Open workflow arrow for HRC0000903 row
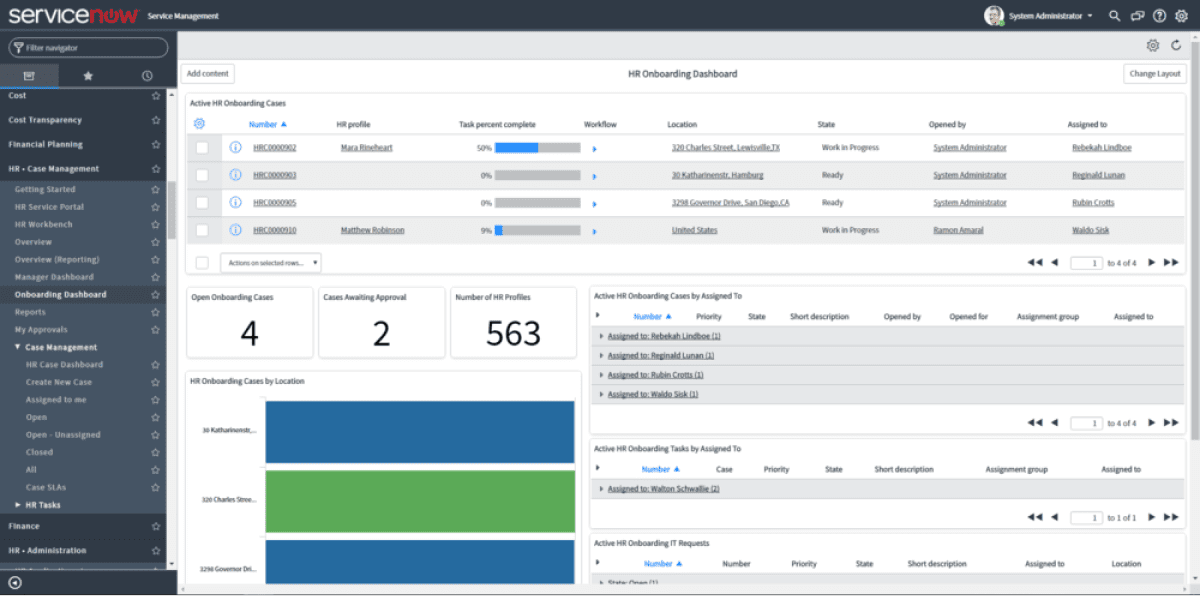1200x596 pixels. tap(594, 176)
